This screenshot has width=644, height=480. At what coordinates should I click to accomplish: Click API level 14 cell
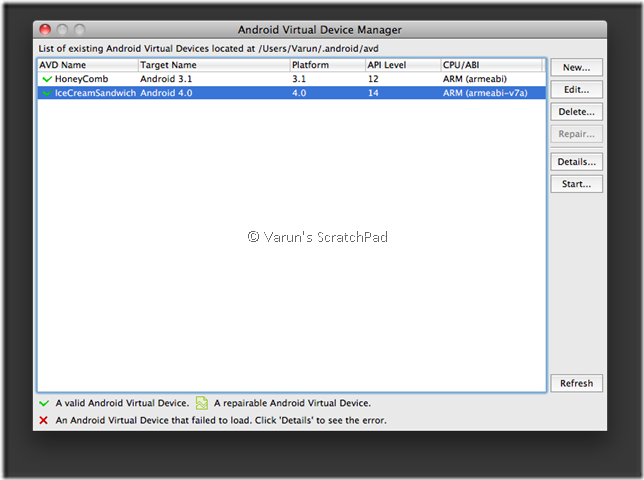point(373,93)
